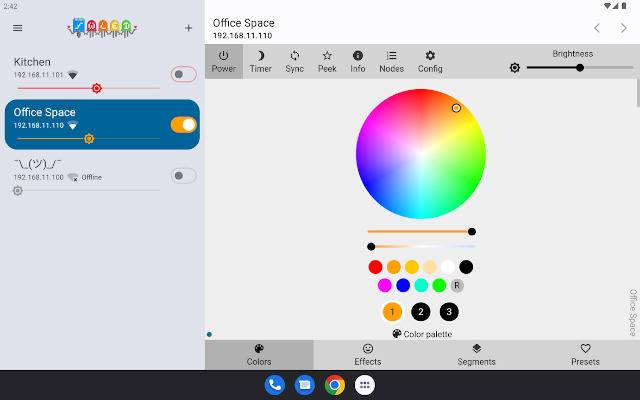Switch to the Segments tab

(x=476, y=355)
